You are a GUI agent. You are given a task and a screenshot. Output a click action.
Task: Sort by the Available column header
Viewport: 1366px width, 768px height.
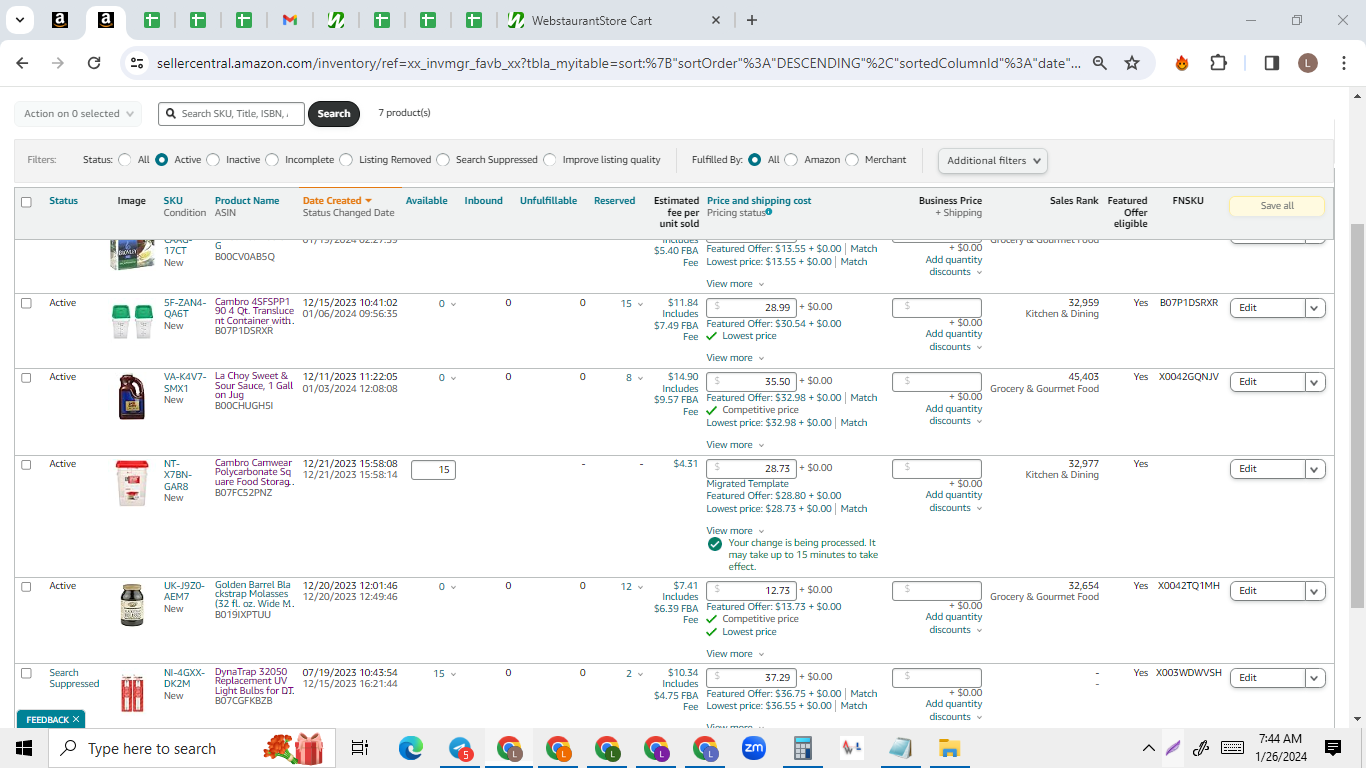point(426,201)
